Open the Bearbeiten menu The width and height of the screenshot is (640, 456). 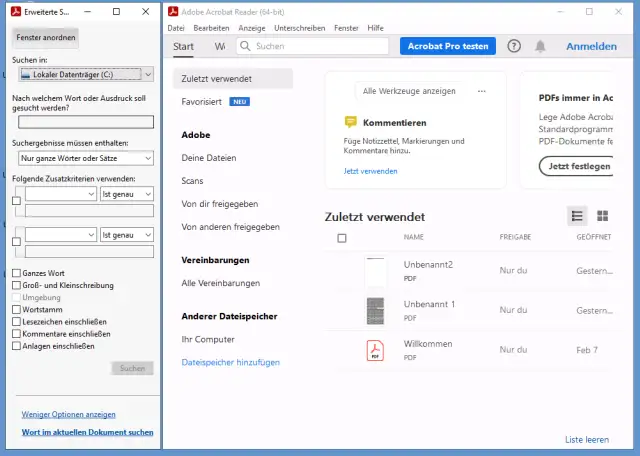tap(211, 28)
